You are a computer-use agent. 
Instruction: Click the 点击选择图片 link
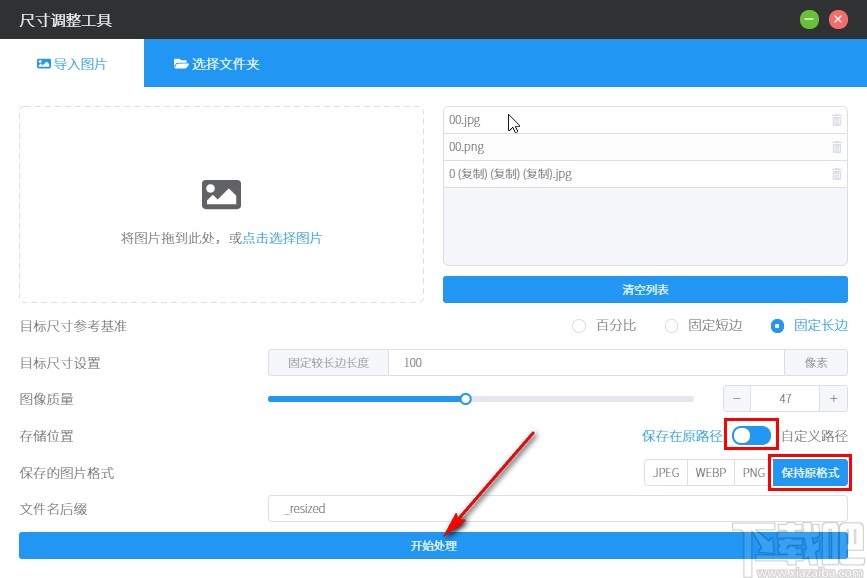point(281,237)
